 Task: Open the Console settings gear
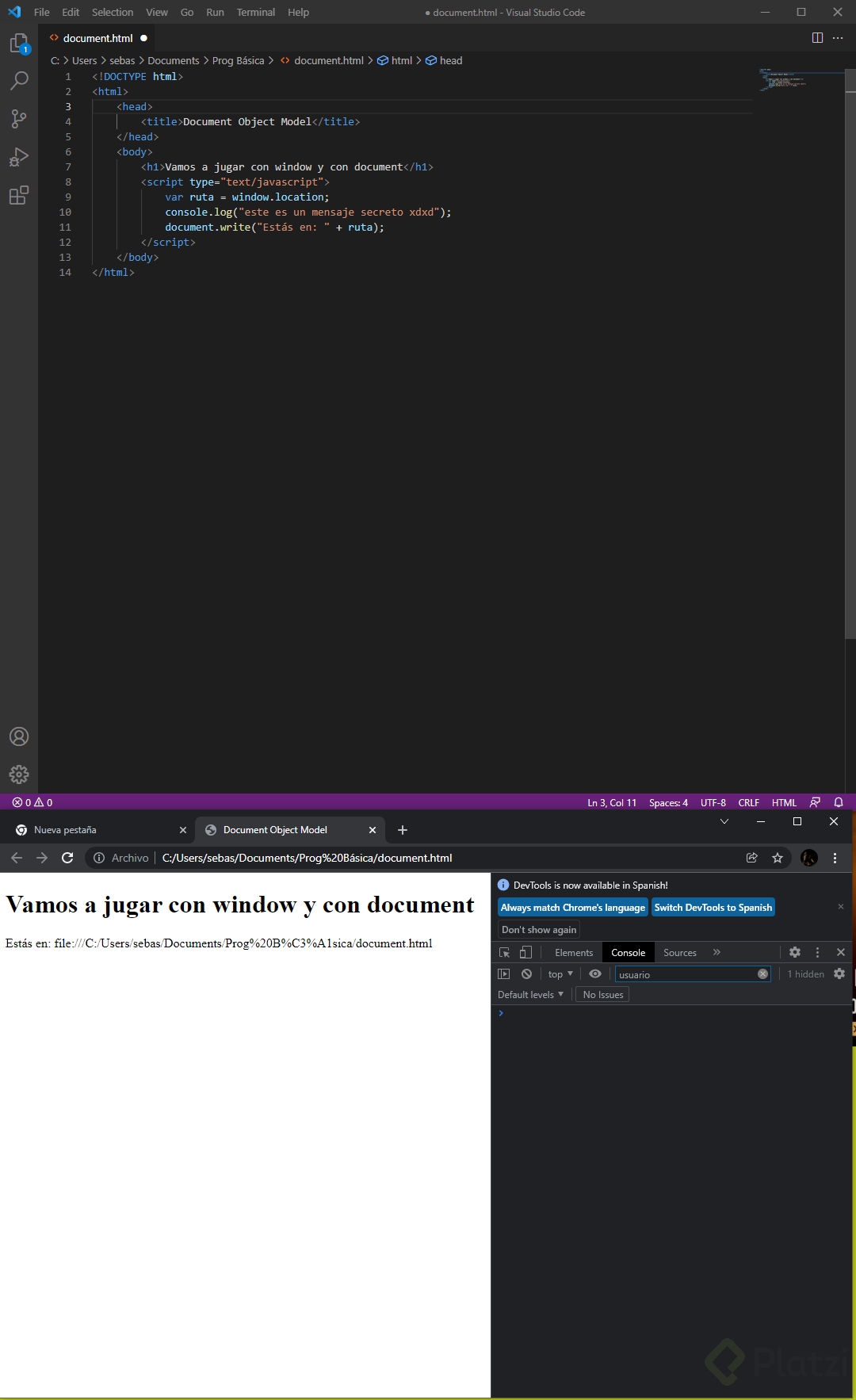[839, 973]
